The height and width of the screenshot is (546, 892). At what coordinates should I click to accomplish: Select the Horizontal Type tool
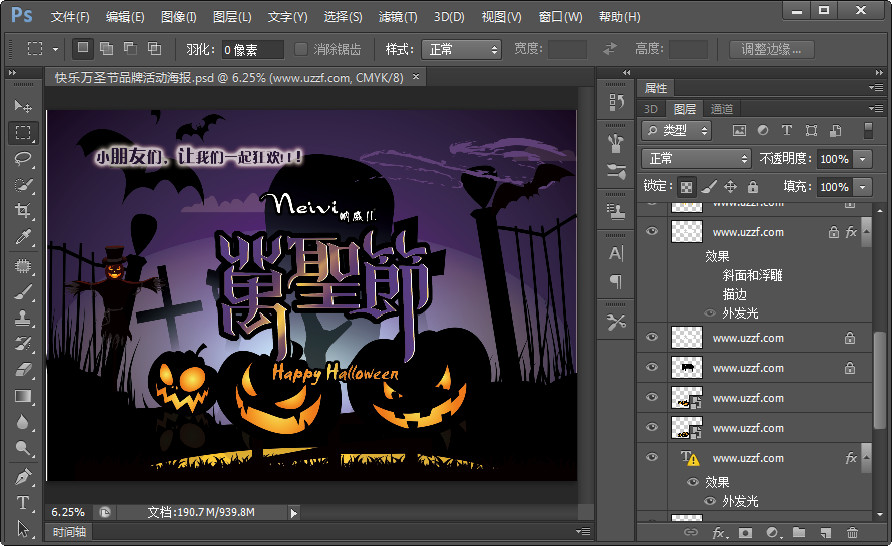pyautogui.click(x=22, y=502)
